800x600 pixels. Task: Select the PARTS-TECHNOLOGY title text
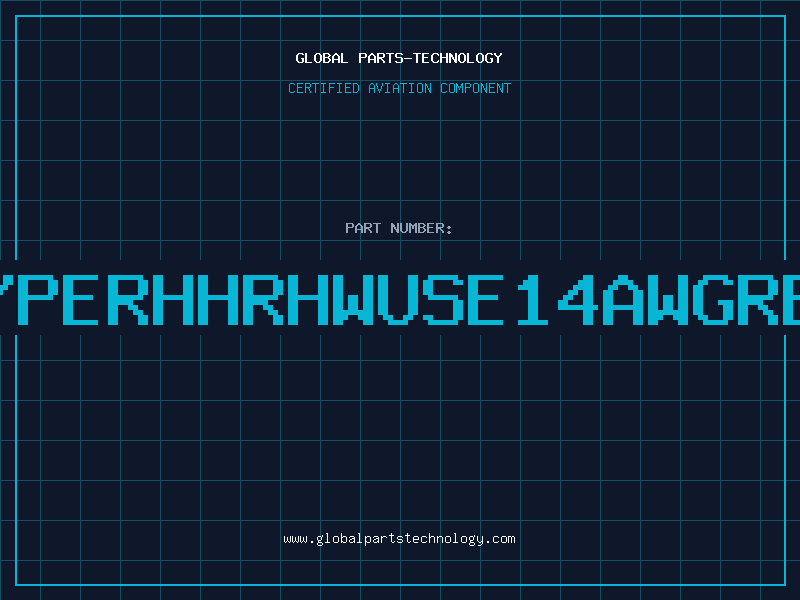(430, 58)
